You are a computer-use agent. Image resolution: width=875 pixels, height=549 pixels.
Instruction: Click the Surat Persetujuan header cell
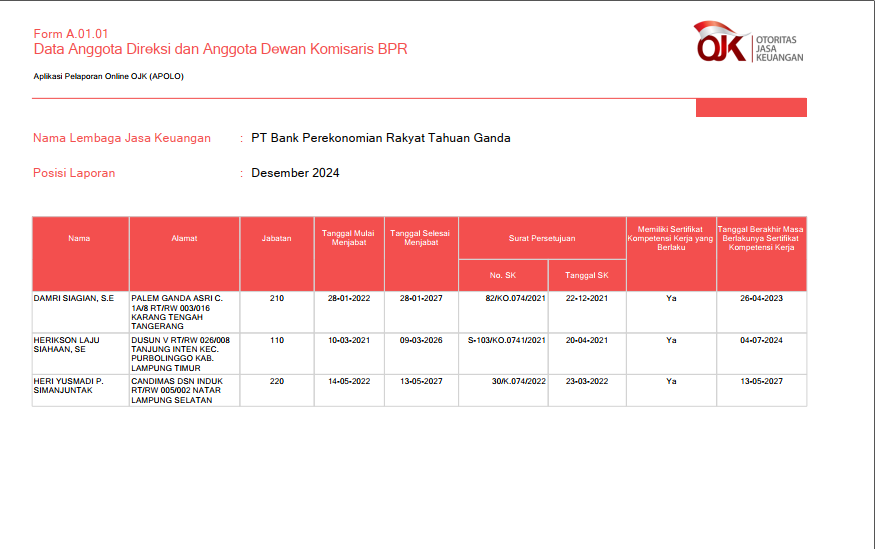[541, 239]
